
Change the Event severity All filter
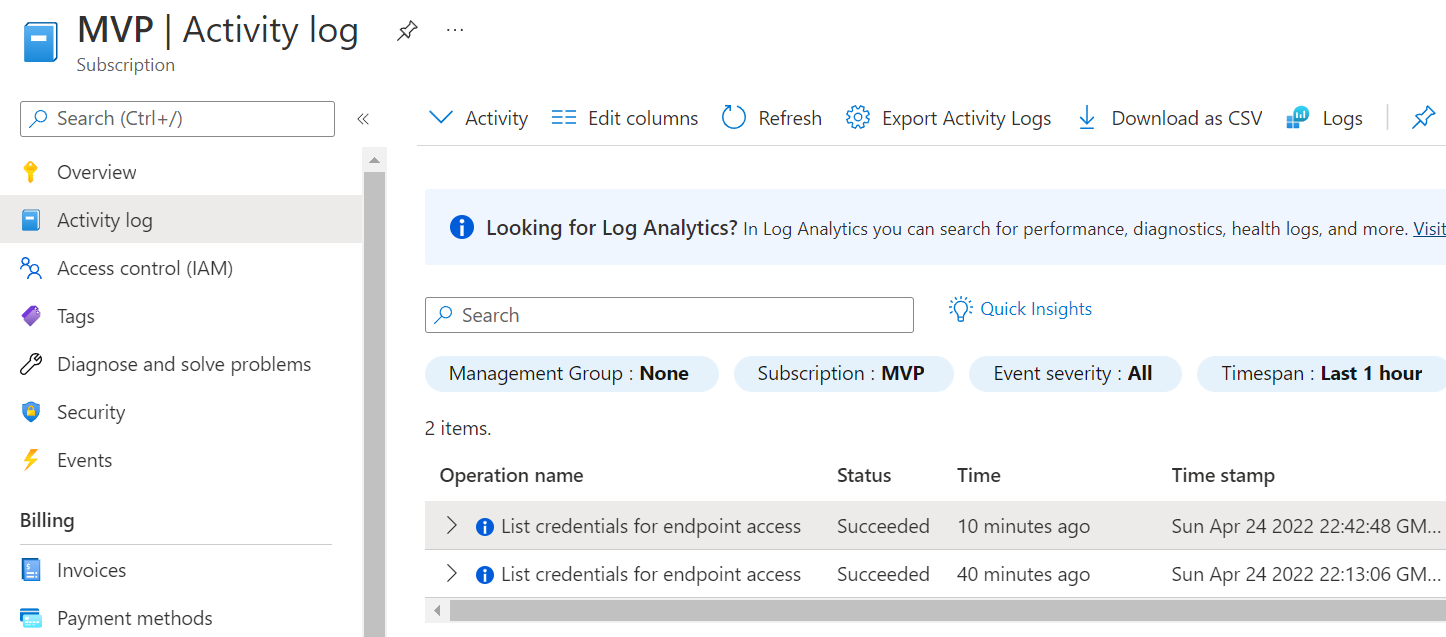click(1075, 373)
